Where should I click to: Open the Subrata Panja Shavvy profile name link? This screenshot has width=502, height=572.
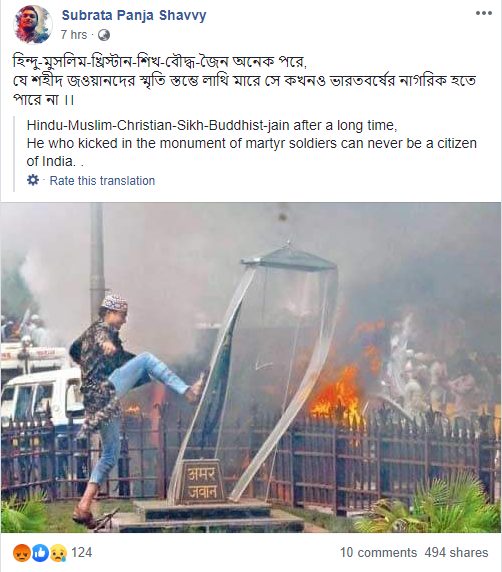tap(134, 15)
